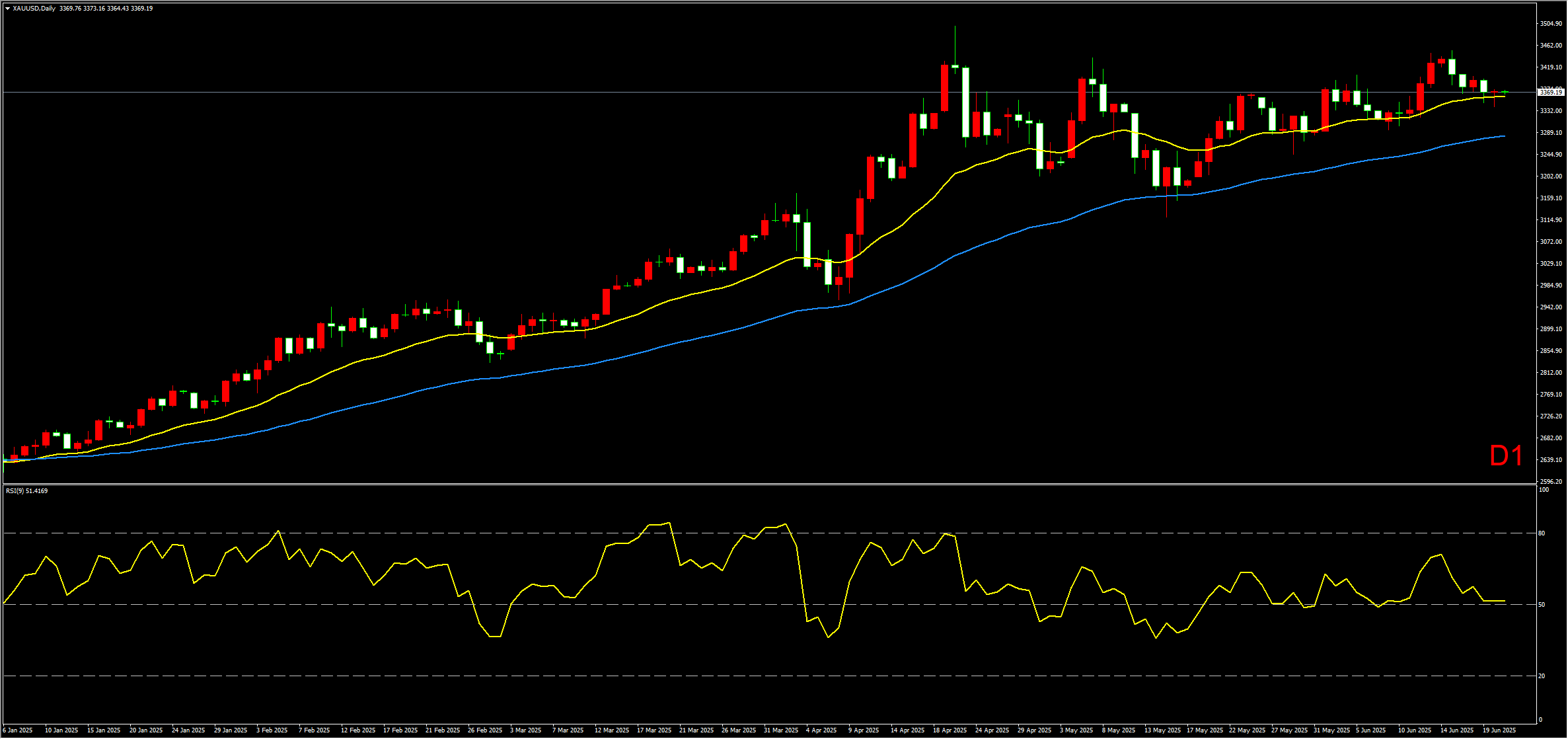Click the 13 May 2025 date label

click(1162, 730)
